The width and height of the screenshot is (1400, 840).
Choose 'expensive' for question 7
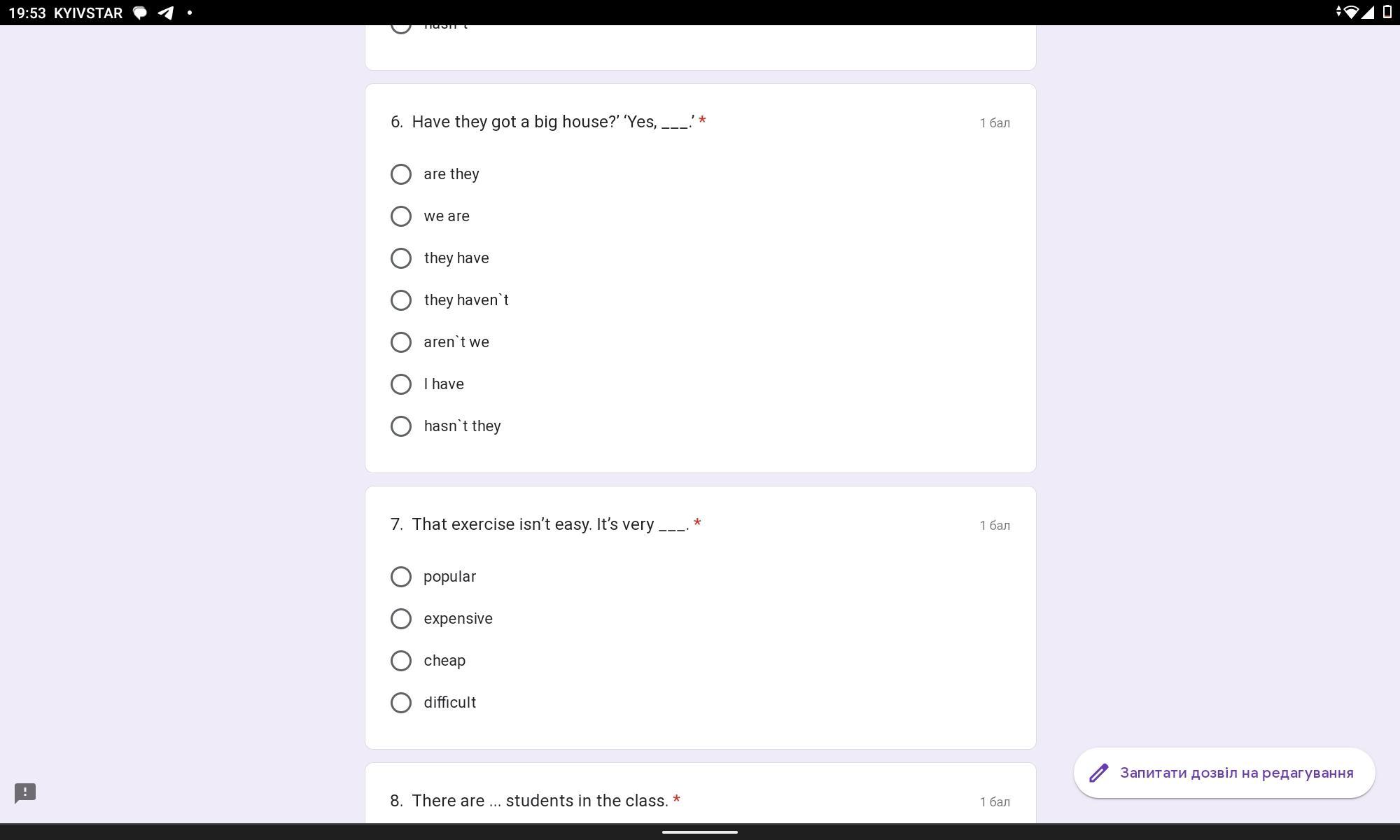(401, 619)
